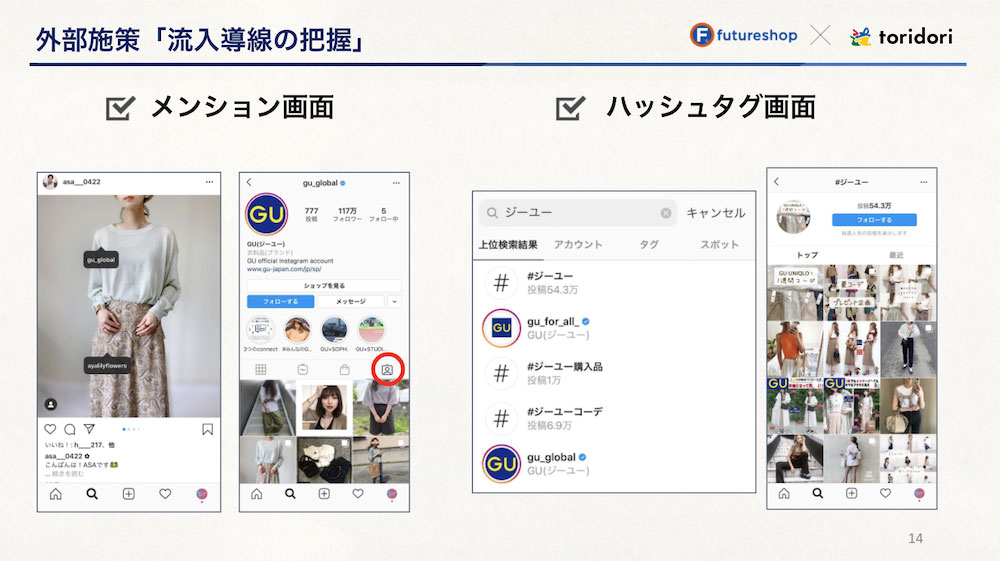The height and width of the screenshot is (561, 1000).
Task: Open comments on the asa__0422 post
Action: pyautogui.click(x=70, y=429)
